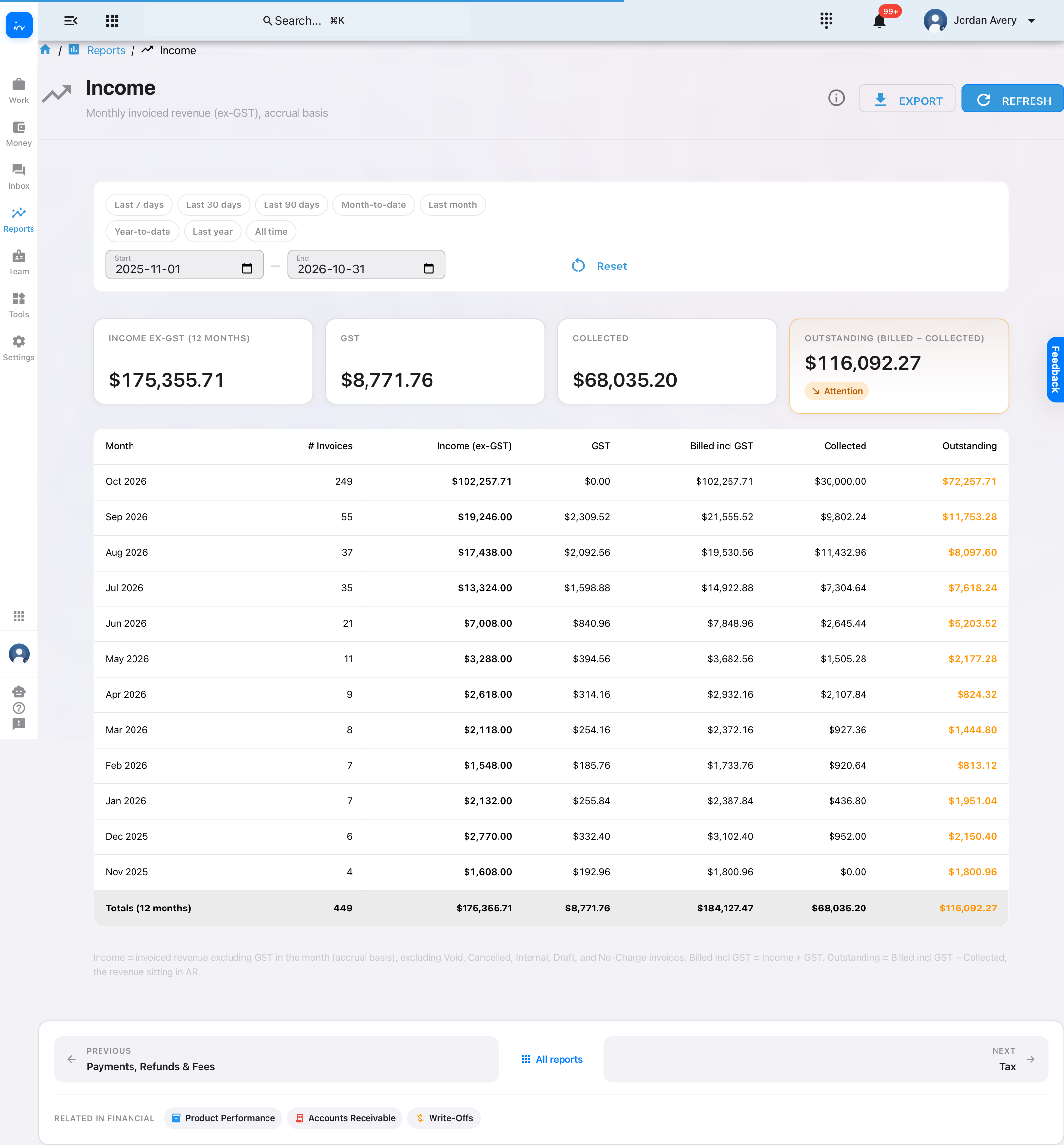The height and width of the screenshot is (1145, 1064).
Task: Open the Reports breadcrumb link
Action: (106, 50)
